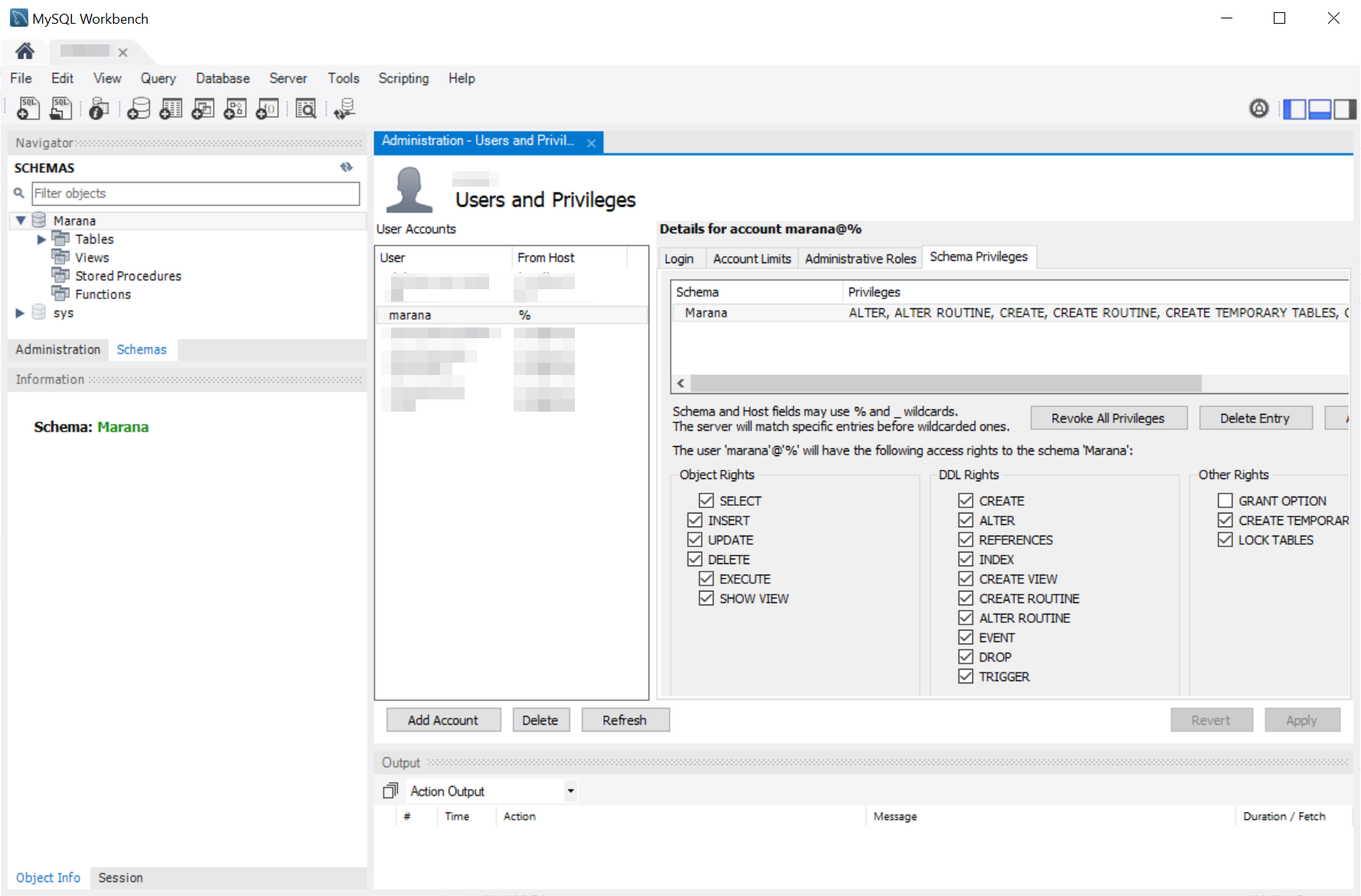Image resolution: width=1361 pixels, height=896 pixels.
Task: Create new table toolbar icon
Action: (171, 109)
